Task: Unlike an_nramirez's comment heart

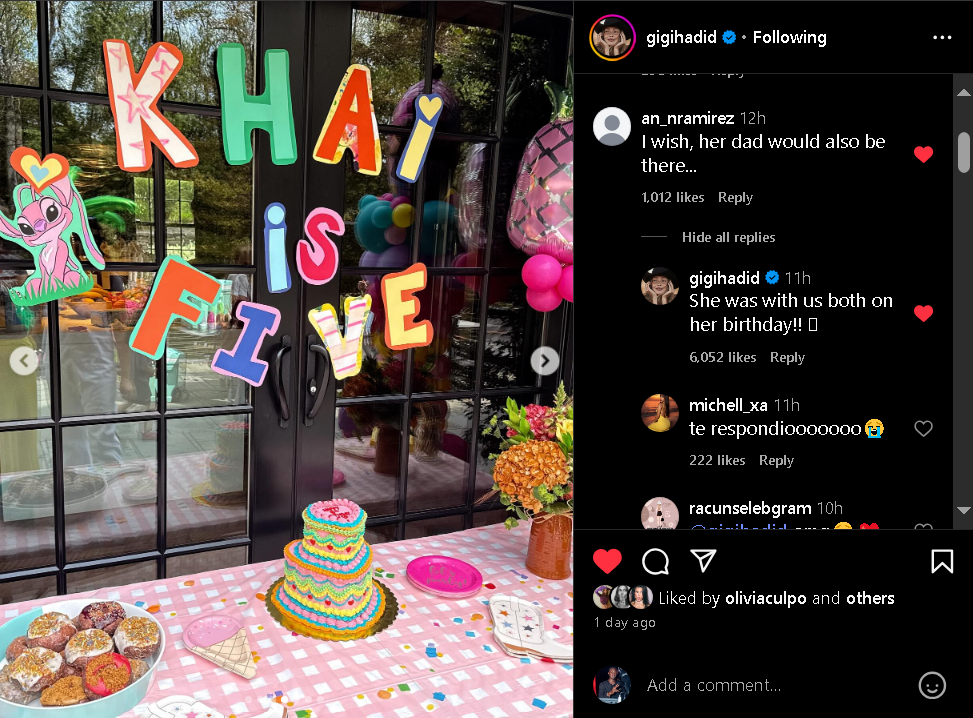Action: [x=923, y=154]
